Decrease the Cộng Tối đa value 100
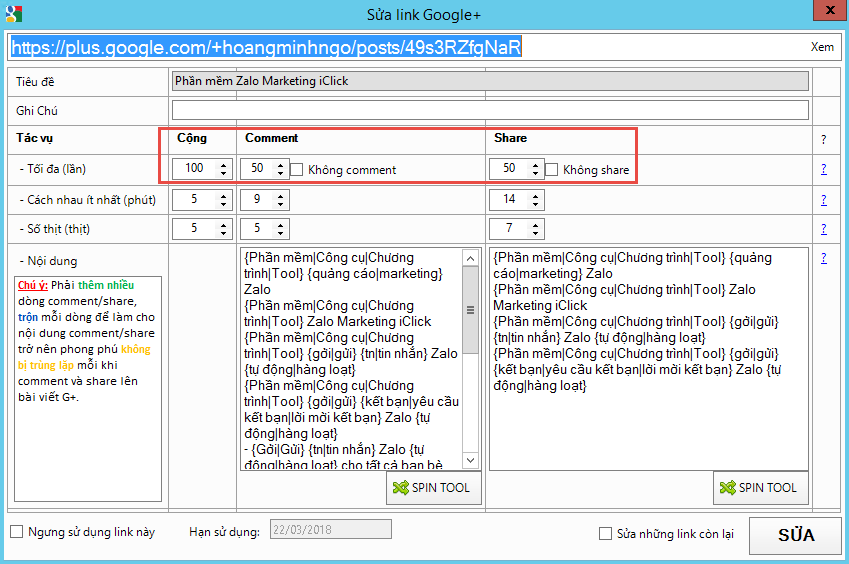The height and width of the screenshot is (564, 849). (223, 173)
